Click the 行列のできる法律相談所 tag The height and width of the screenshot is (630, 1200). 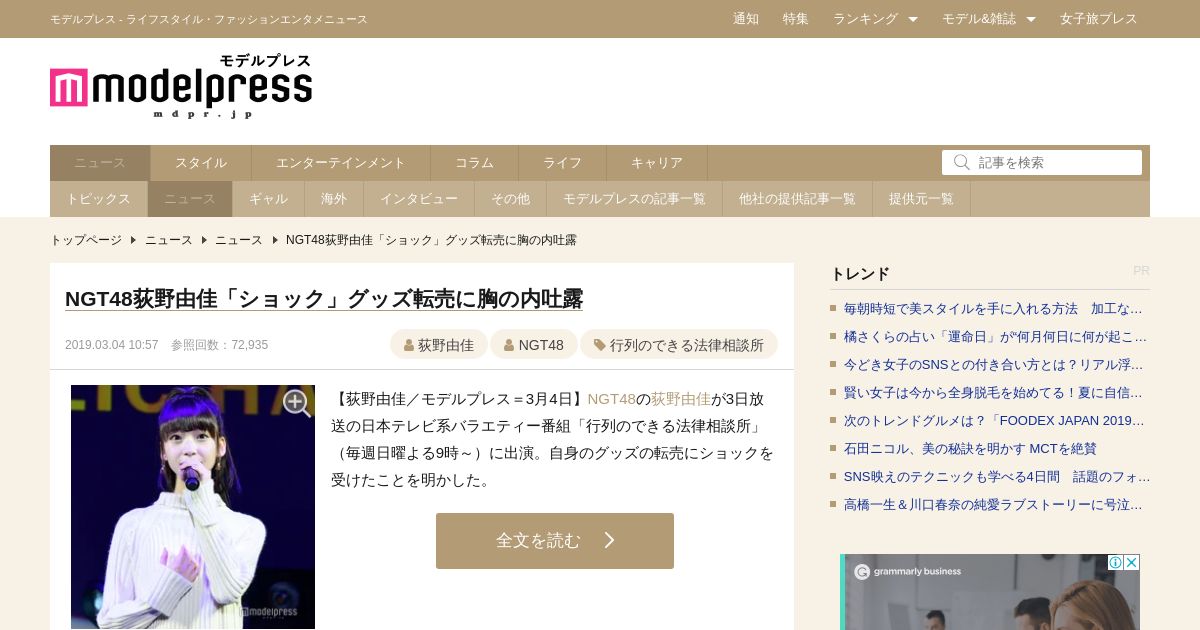(x=679, y=345)
